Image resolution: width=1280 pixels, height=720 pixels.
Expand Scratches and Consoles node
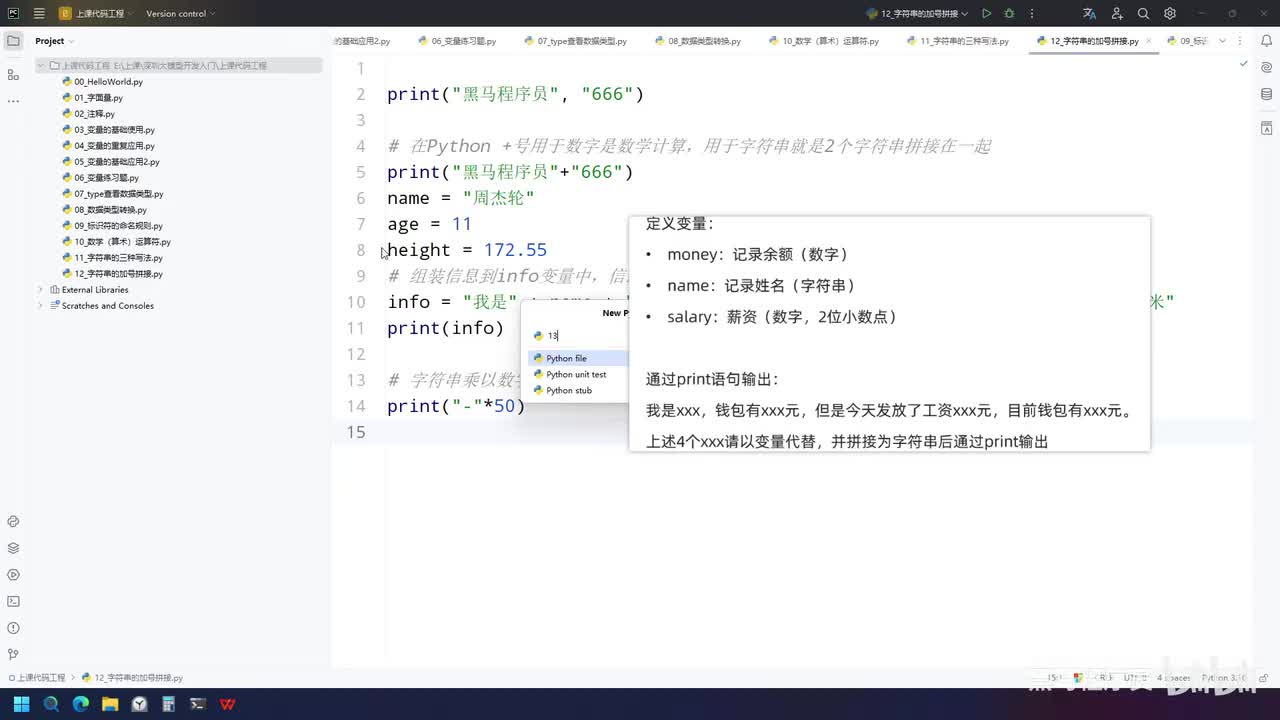[41, 306]
